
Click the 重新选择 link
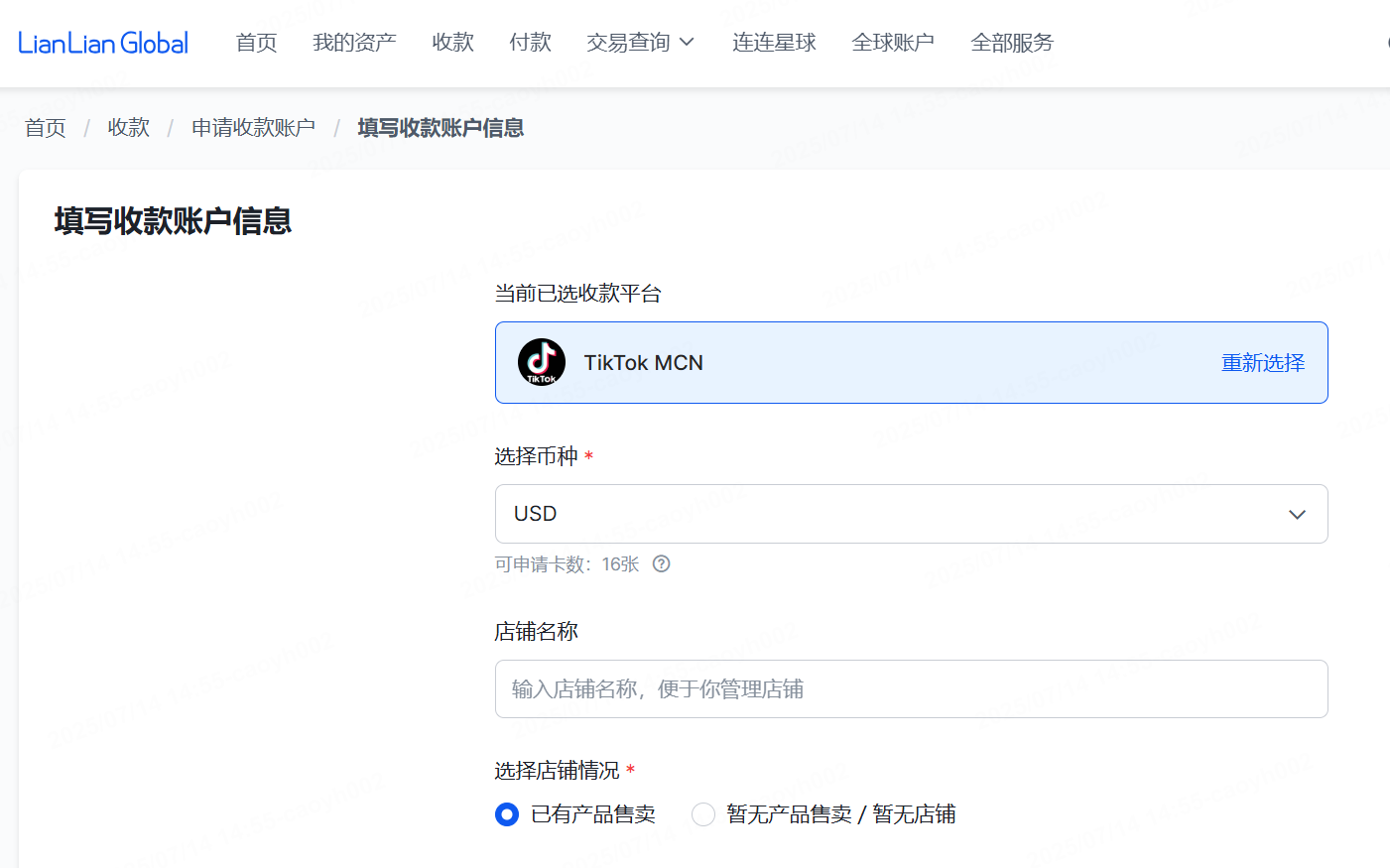click(x=1262, y=363)
